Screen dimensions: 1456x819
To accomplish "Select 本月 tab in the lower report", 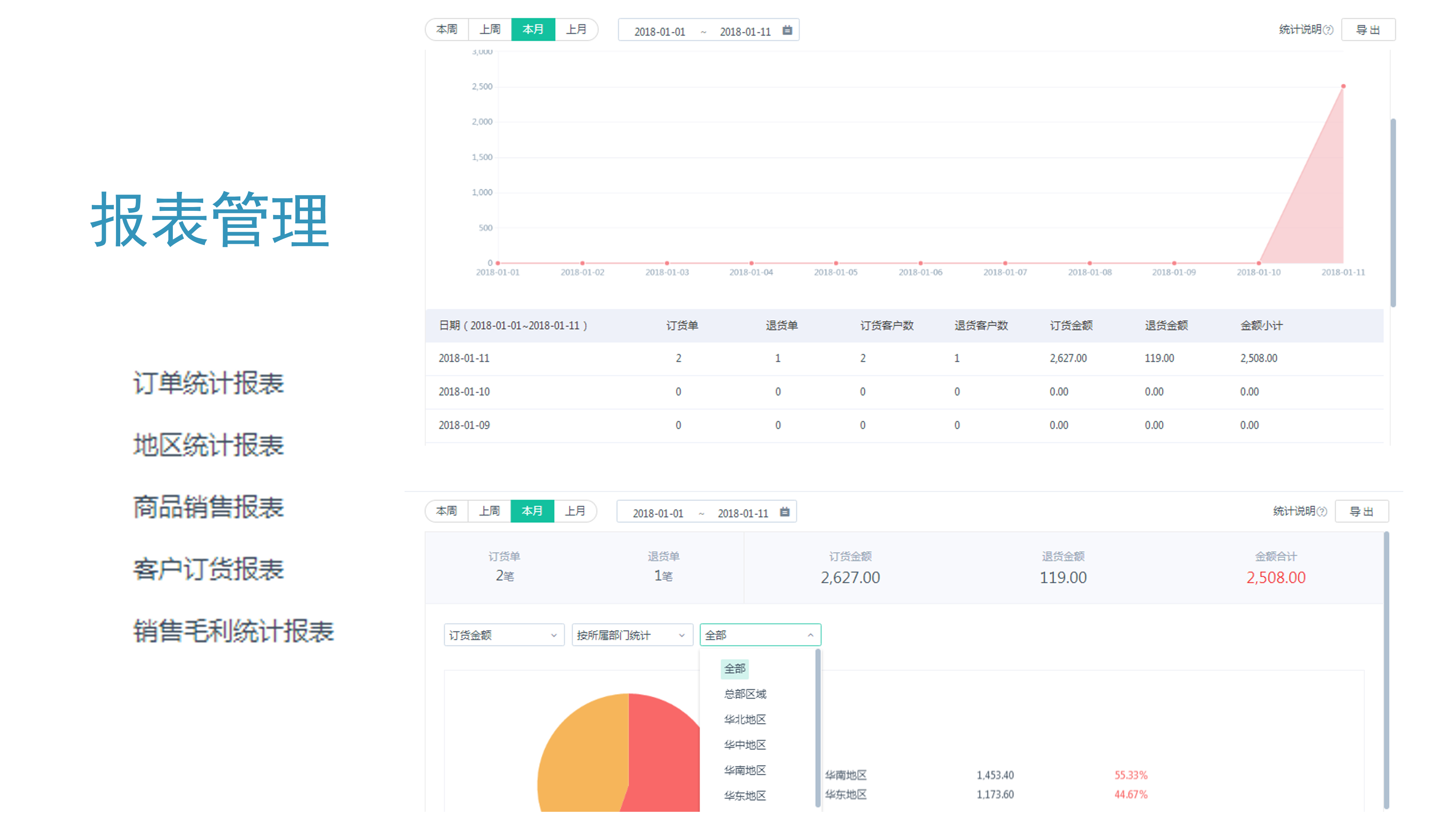I will coord(532,511).
